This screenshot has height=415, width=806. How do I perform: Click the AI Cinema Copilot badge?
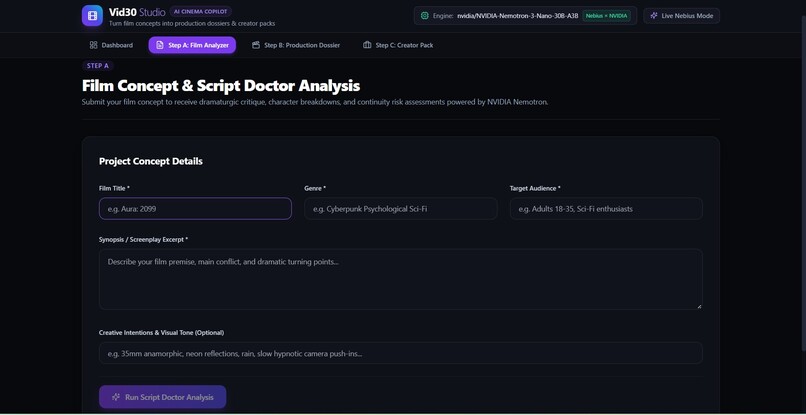click(x=200, y=11)
